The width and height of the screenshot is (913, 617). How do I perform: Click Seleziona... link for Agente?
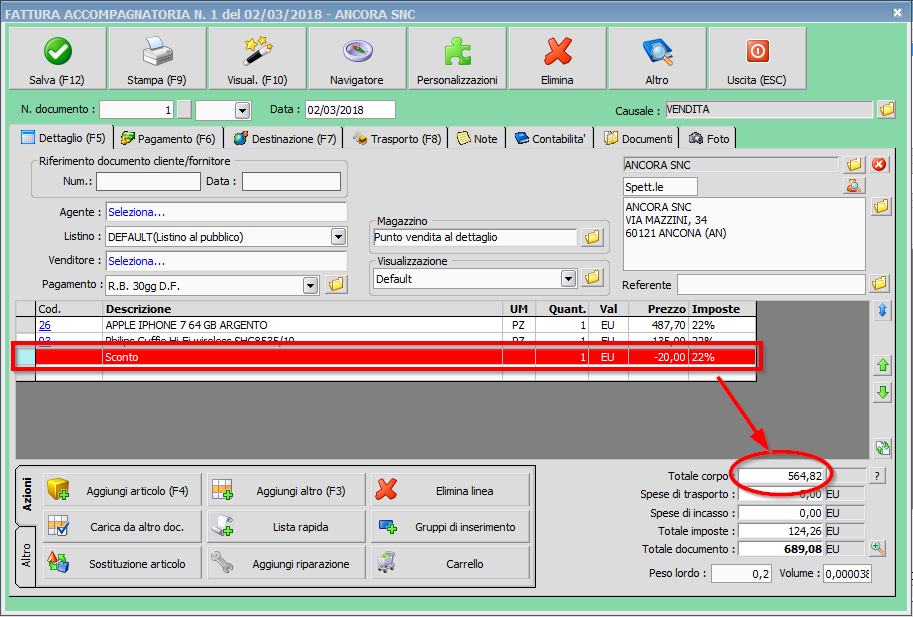point(136,212)
